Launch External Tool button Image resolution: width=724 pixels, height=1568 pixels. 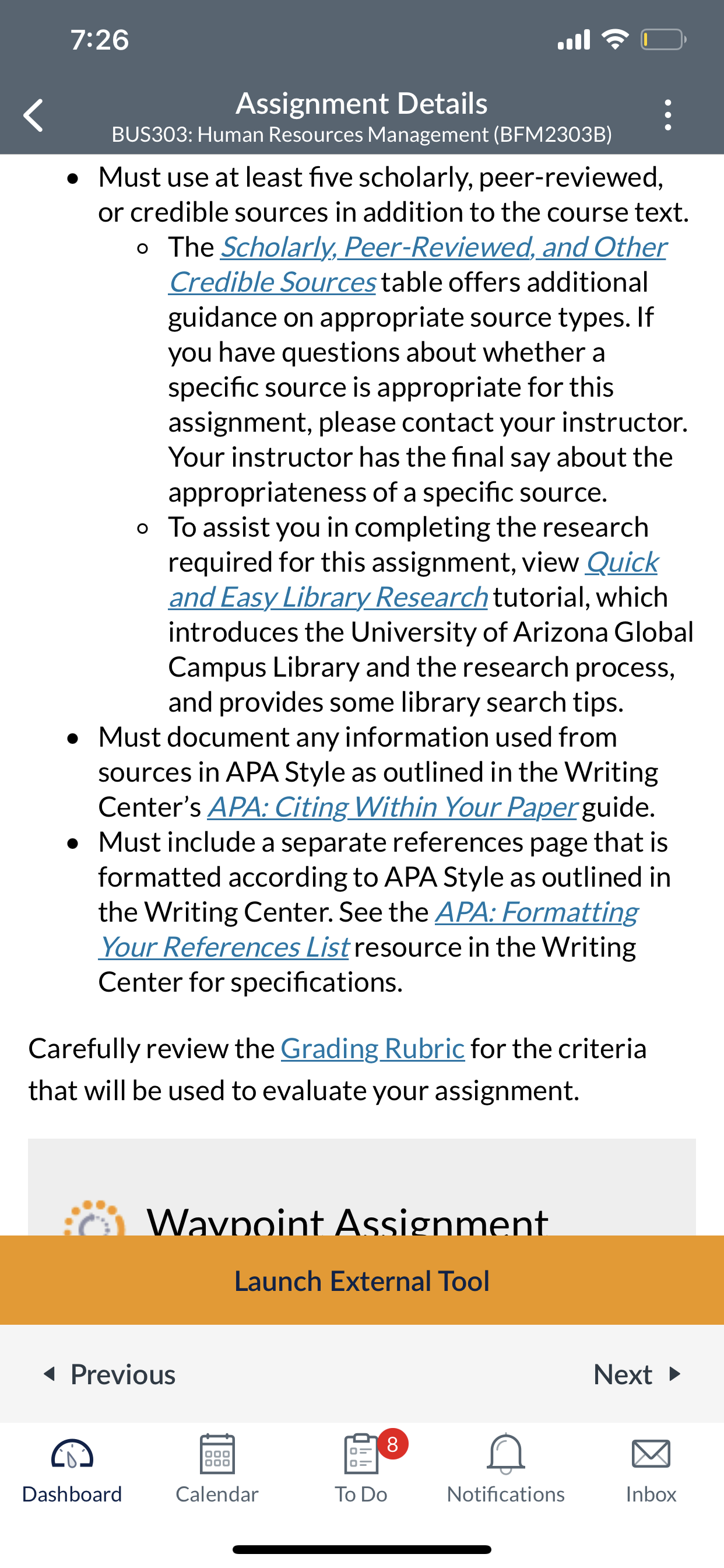pyautogui.click(x=362, y=1280)
